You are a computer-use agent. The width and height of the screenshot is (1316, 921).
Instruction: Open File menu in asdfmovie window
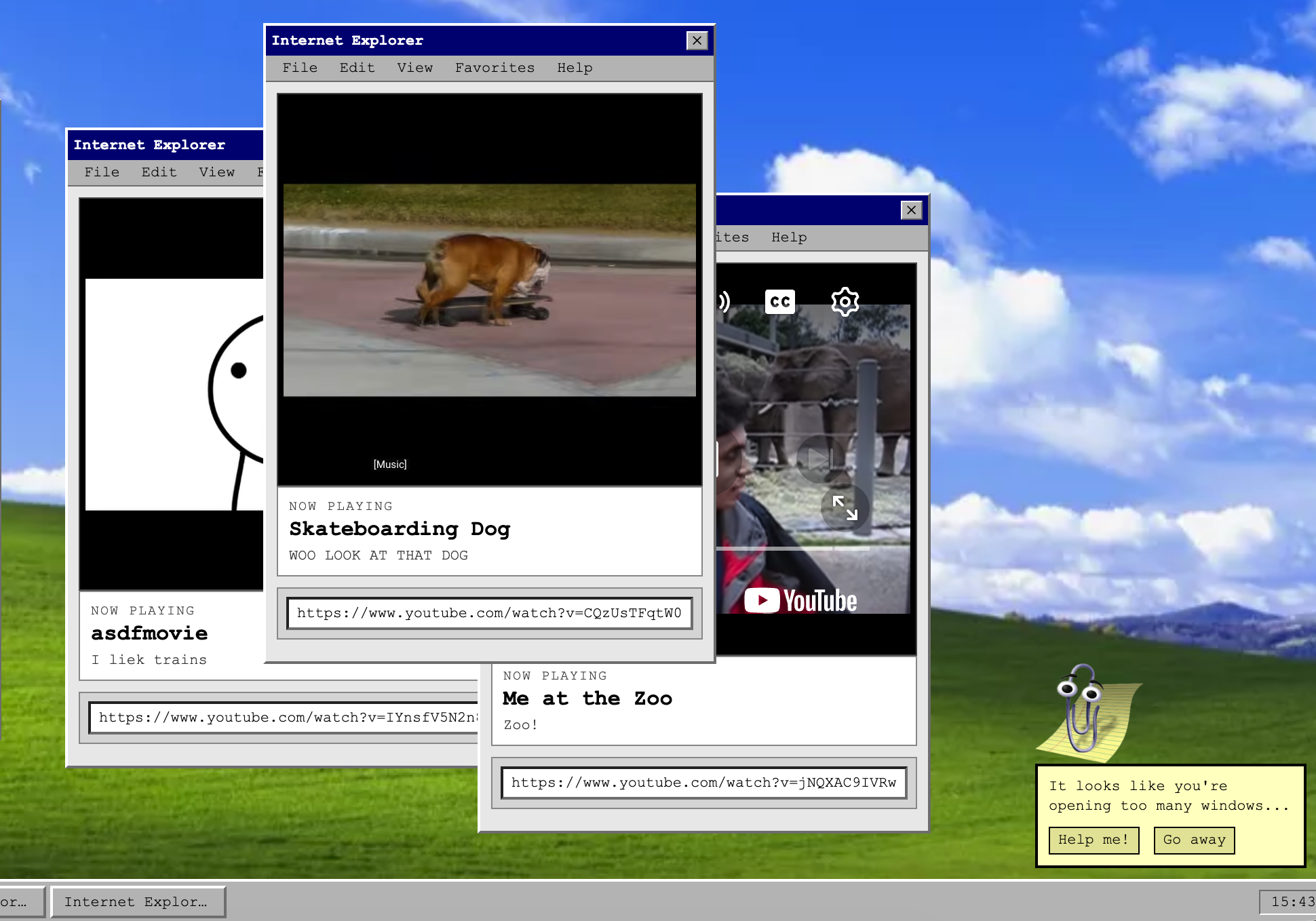click(x=102, y=172)
